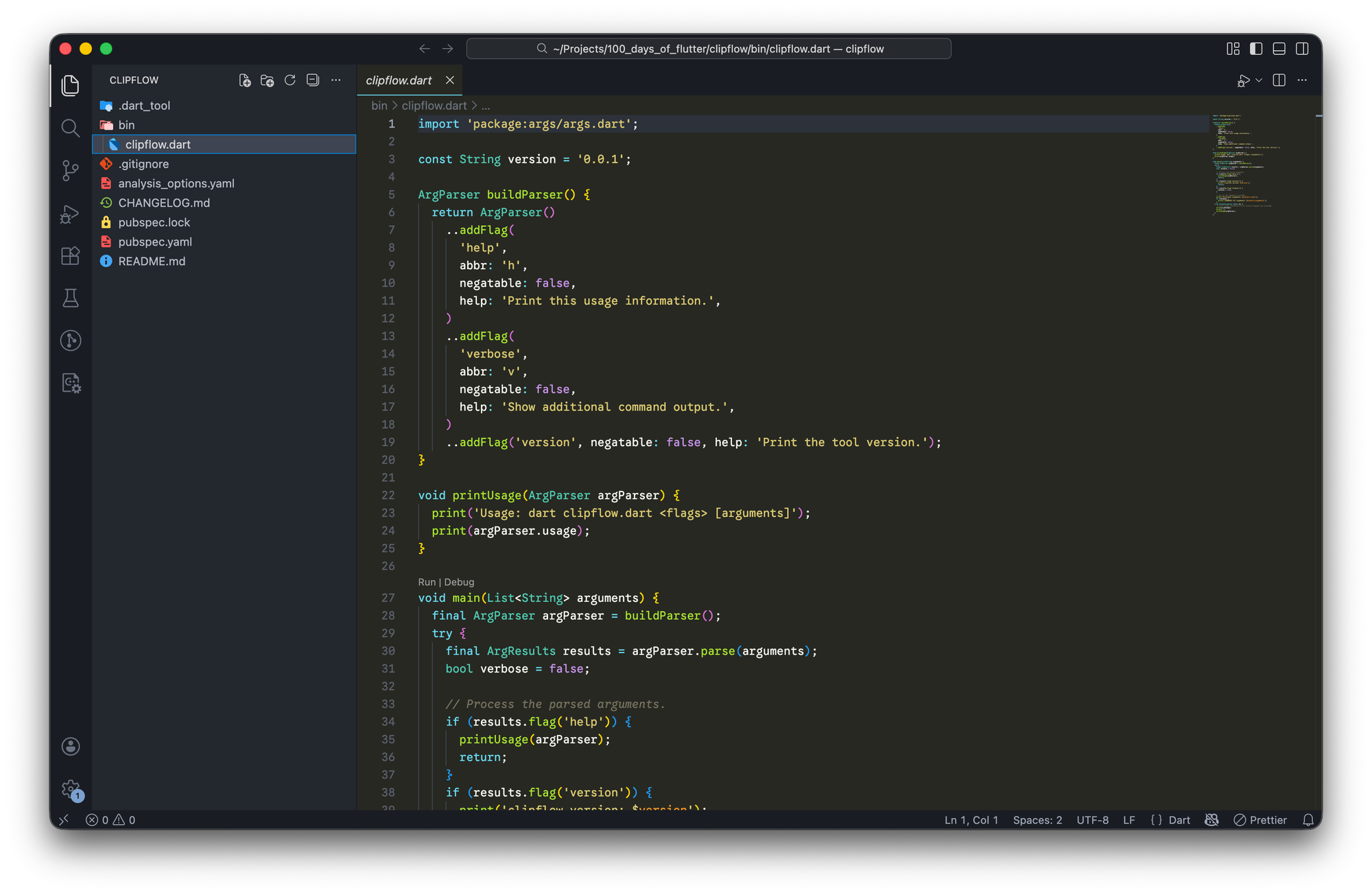Click the Refresh Explorer icon
Screen dimensions: 1372x895
[289, 80]
